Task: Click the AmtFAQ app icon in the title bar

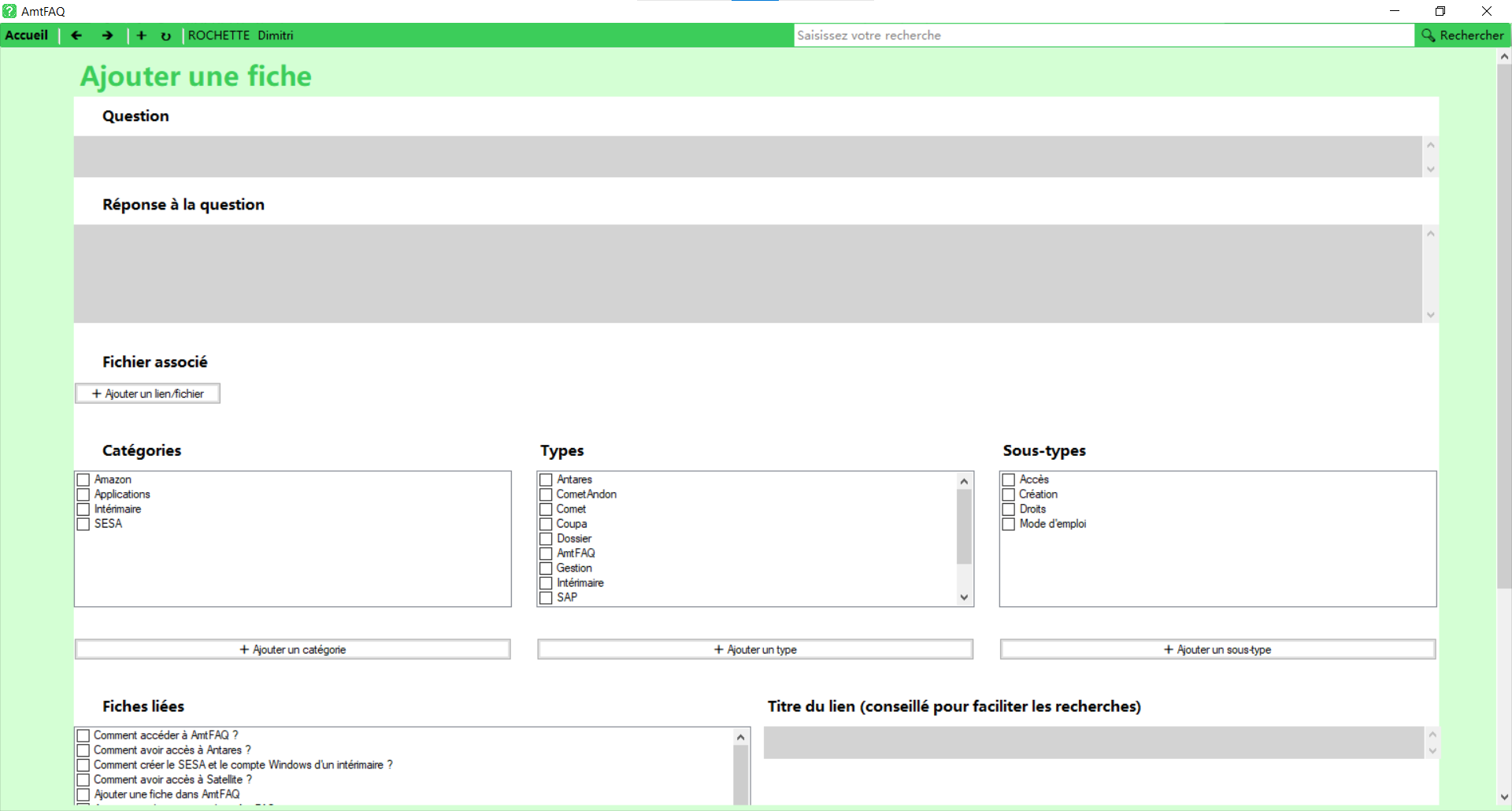Action: click(x=9, y=11)
